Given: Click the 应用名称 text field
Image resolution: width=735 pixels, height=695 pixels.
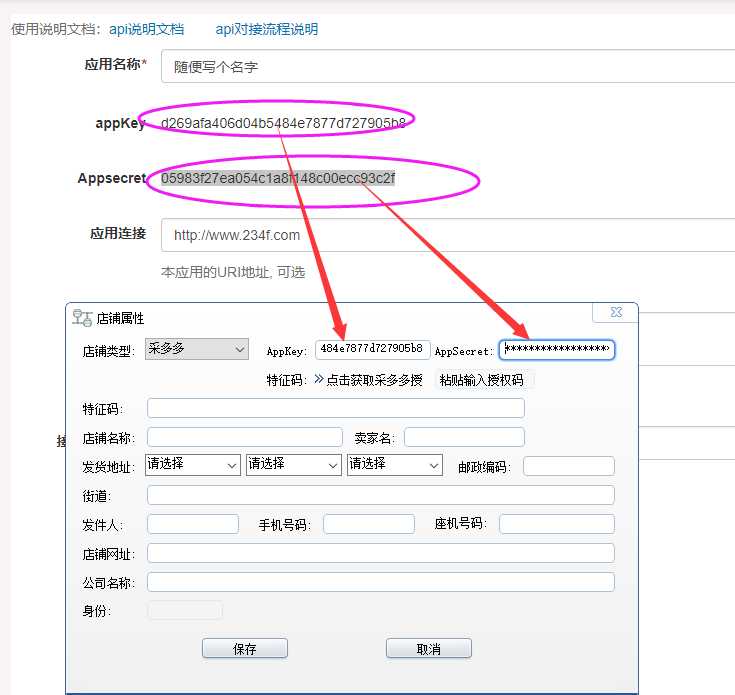Looking at the screenshot, I should (x=448, y=66).
